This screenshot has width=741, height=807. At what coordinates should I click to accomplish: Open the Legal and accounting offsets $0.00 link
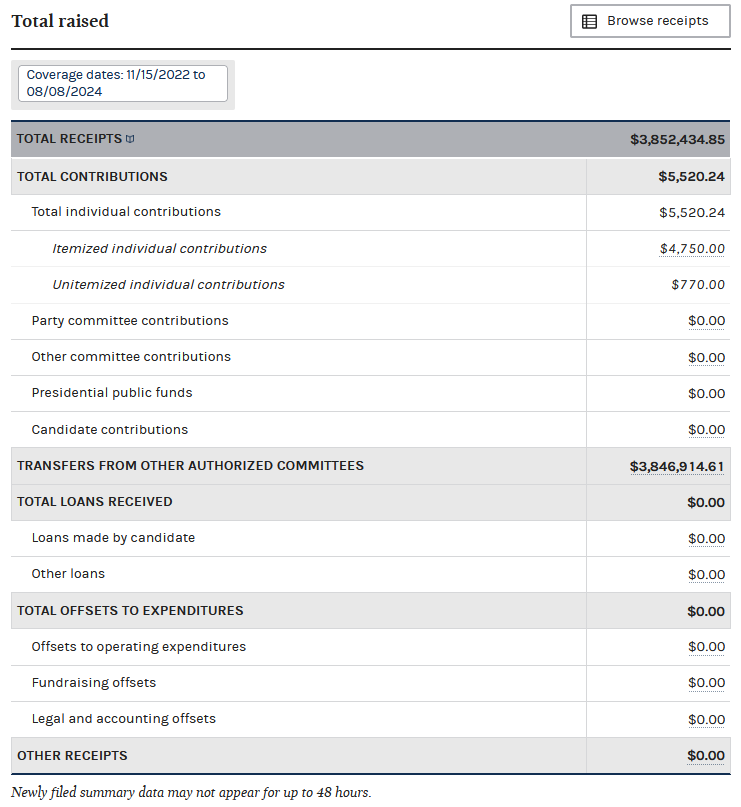(707, 720)
